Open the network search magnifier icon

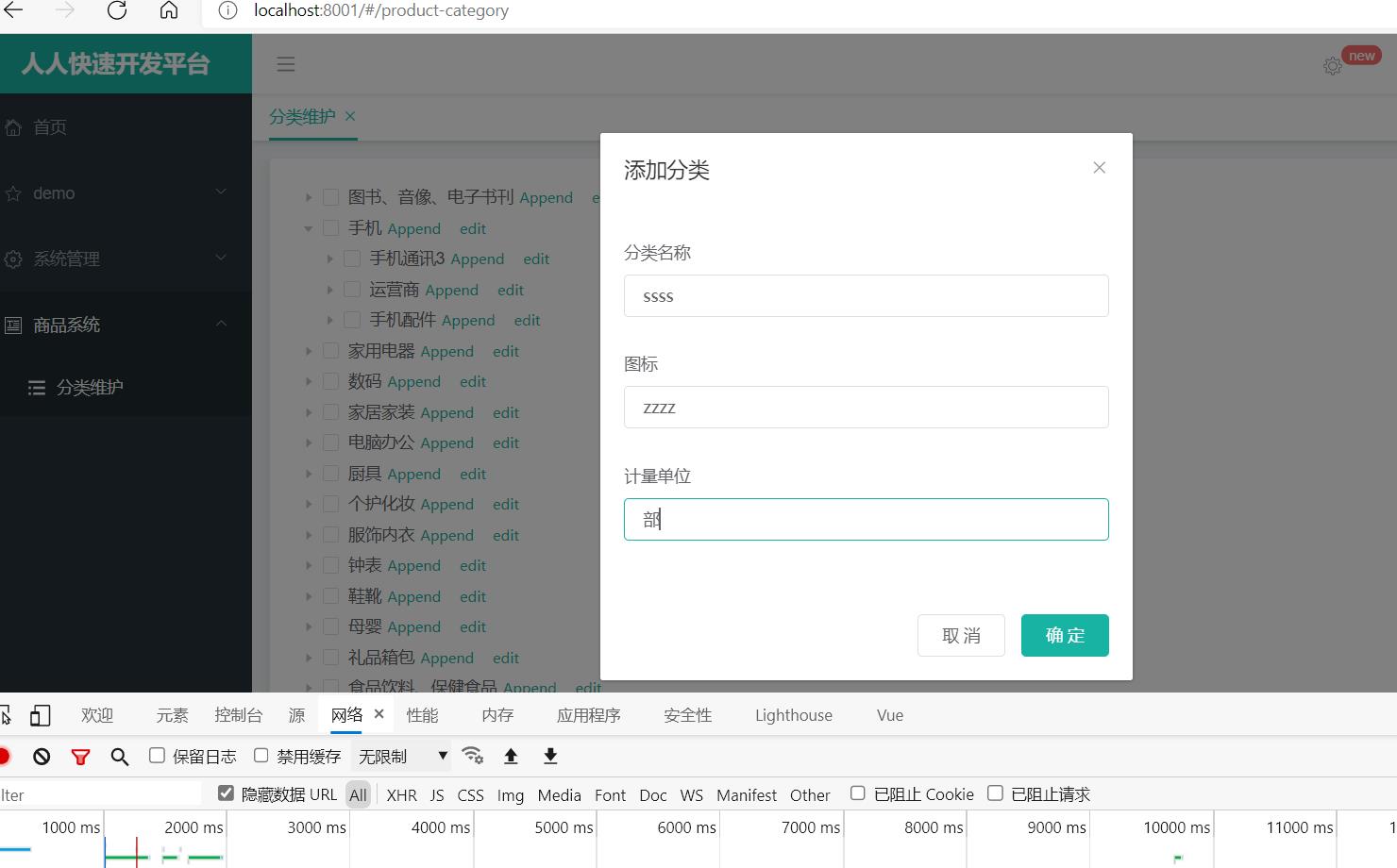coord(119,756)
